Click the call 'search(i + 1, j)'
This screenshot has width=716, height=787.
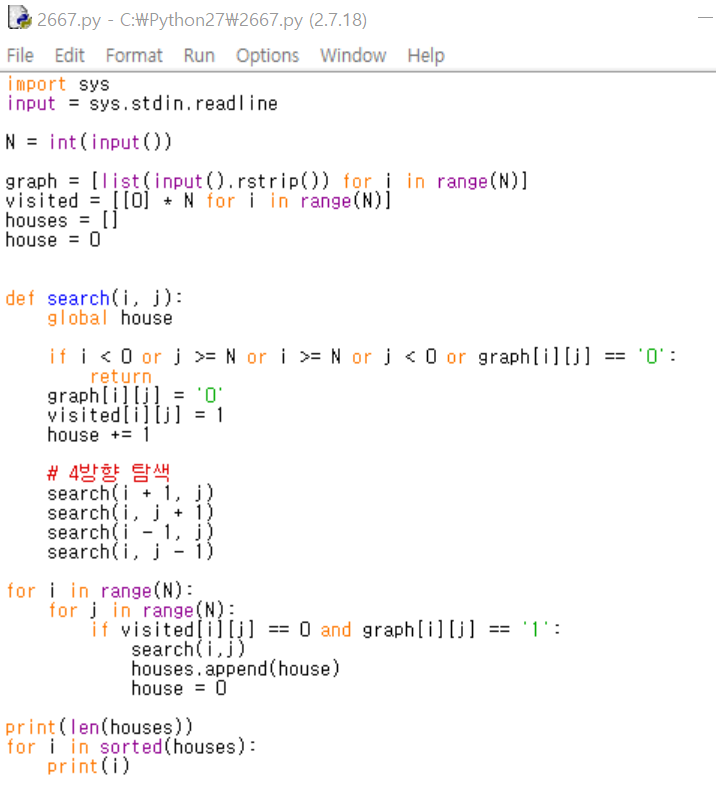[130, 493]
